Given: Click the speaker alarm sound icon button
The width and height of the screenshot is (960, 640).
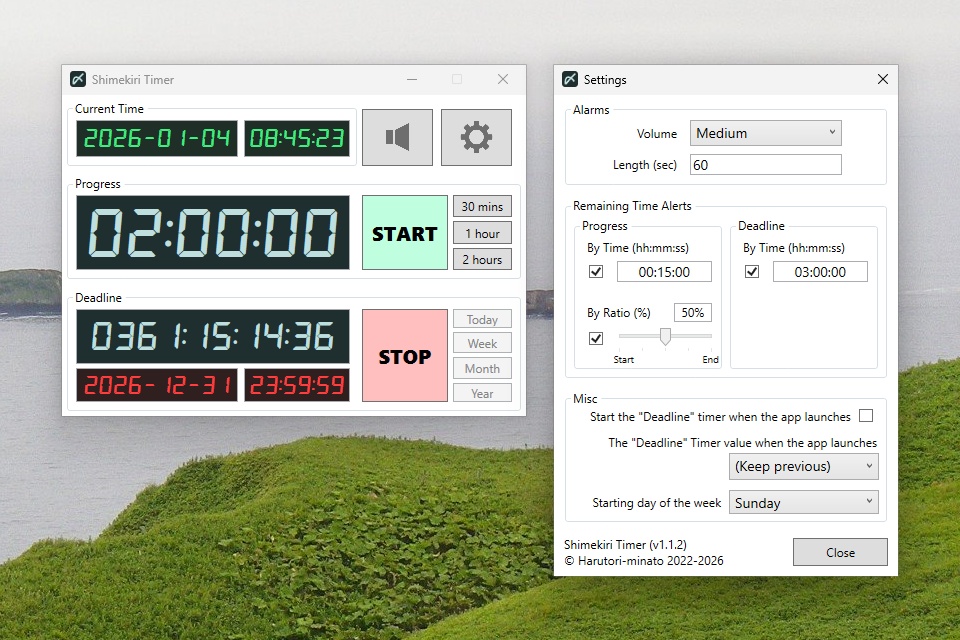Looking at the screenshot, I should tap(397, 137).
